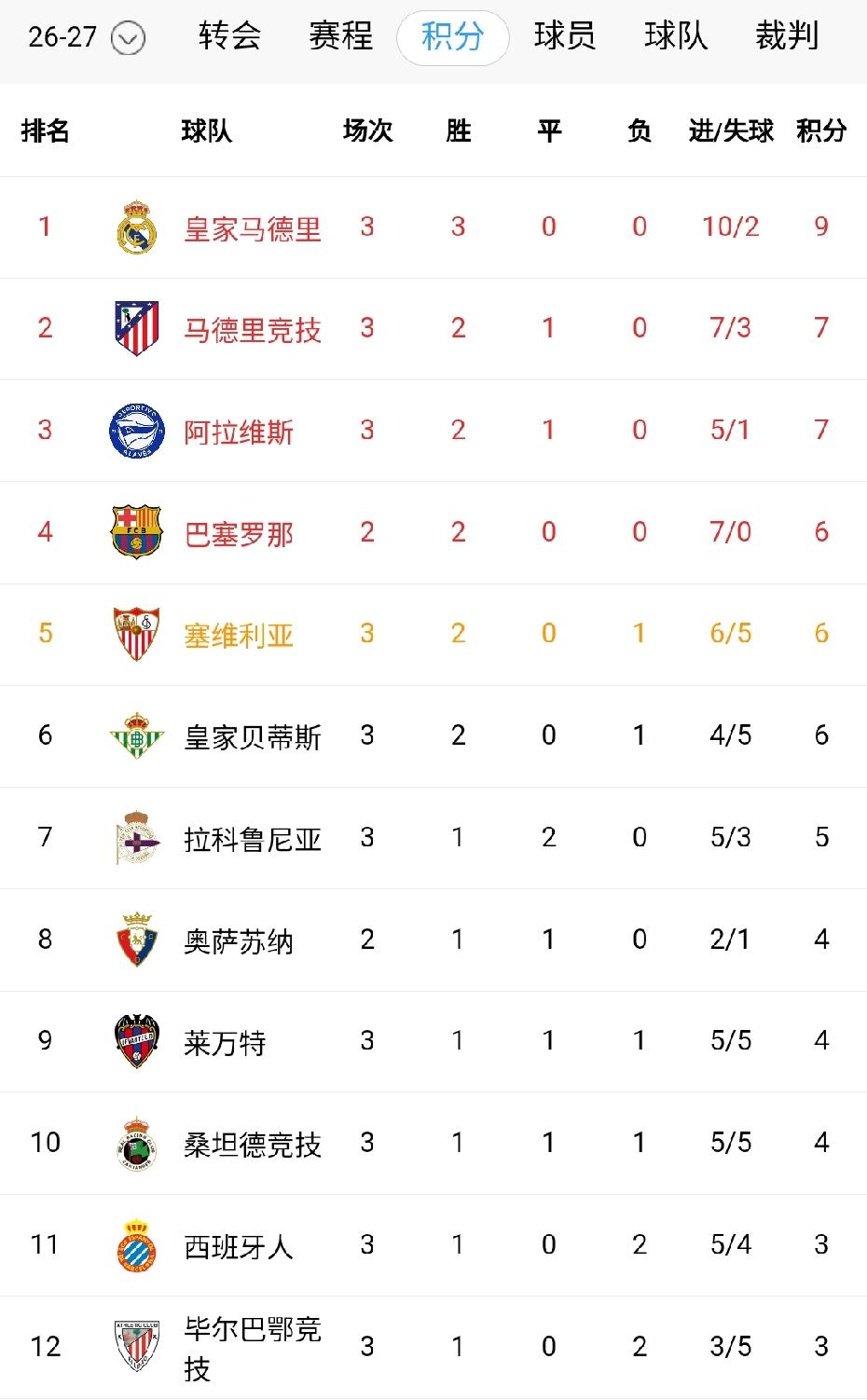The width and height of the screenshot is (867, 1400).
Task: Tap the 积分 column header
Action: (x=821, y=130)
